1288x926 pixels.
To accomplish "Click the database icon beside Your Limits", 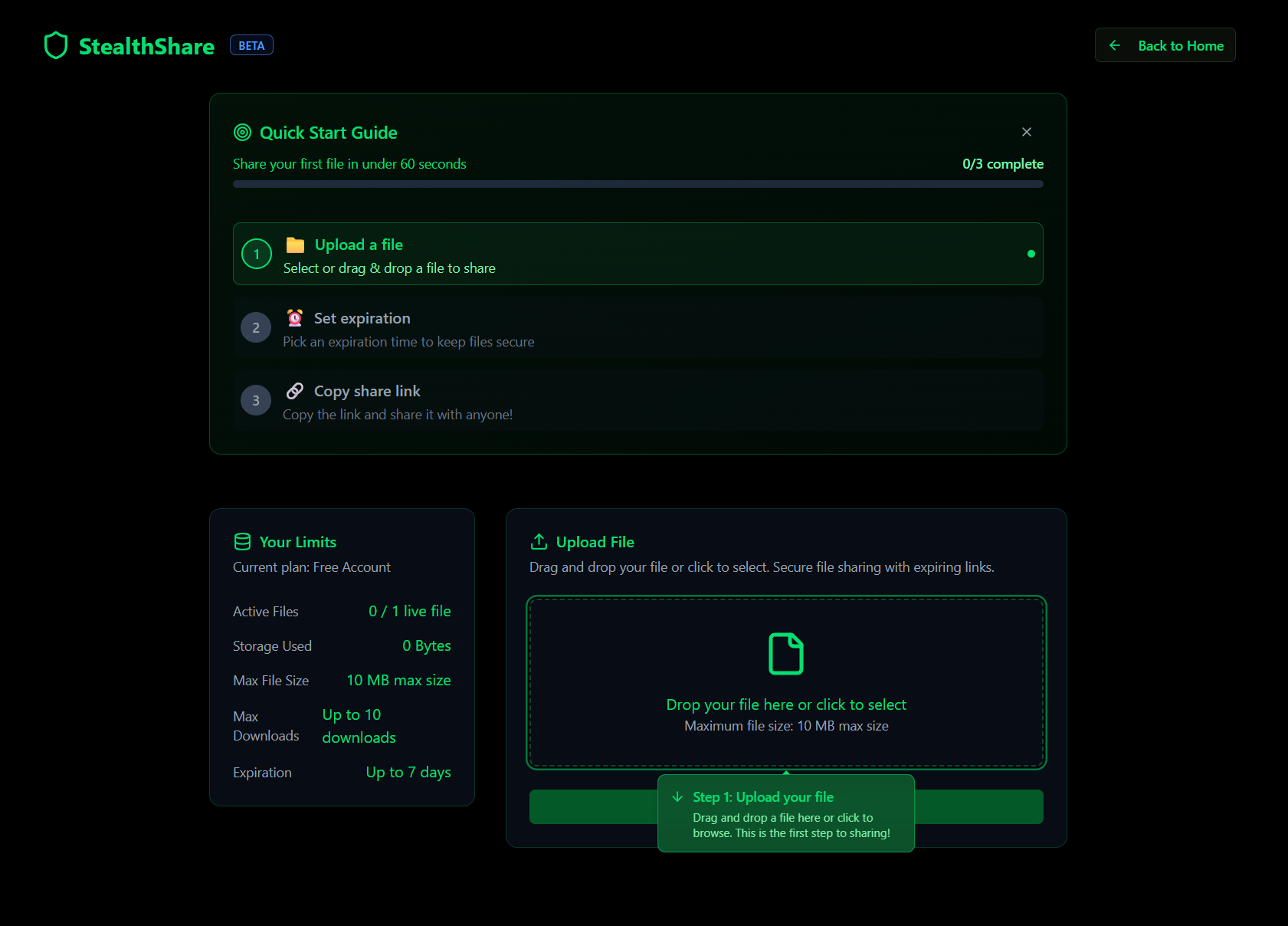I will (x=242, y=541).
